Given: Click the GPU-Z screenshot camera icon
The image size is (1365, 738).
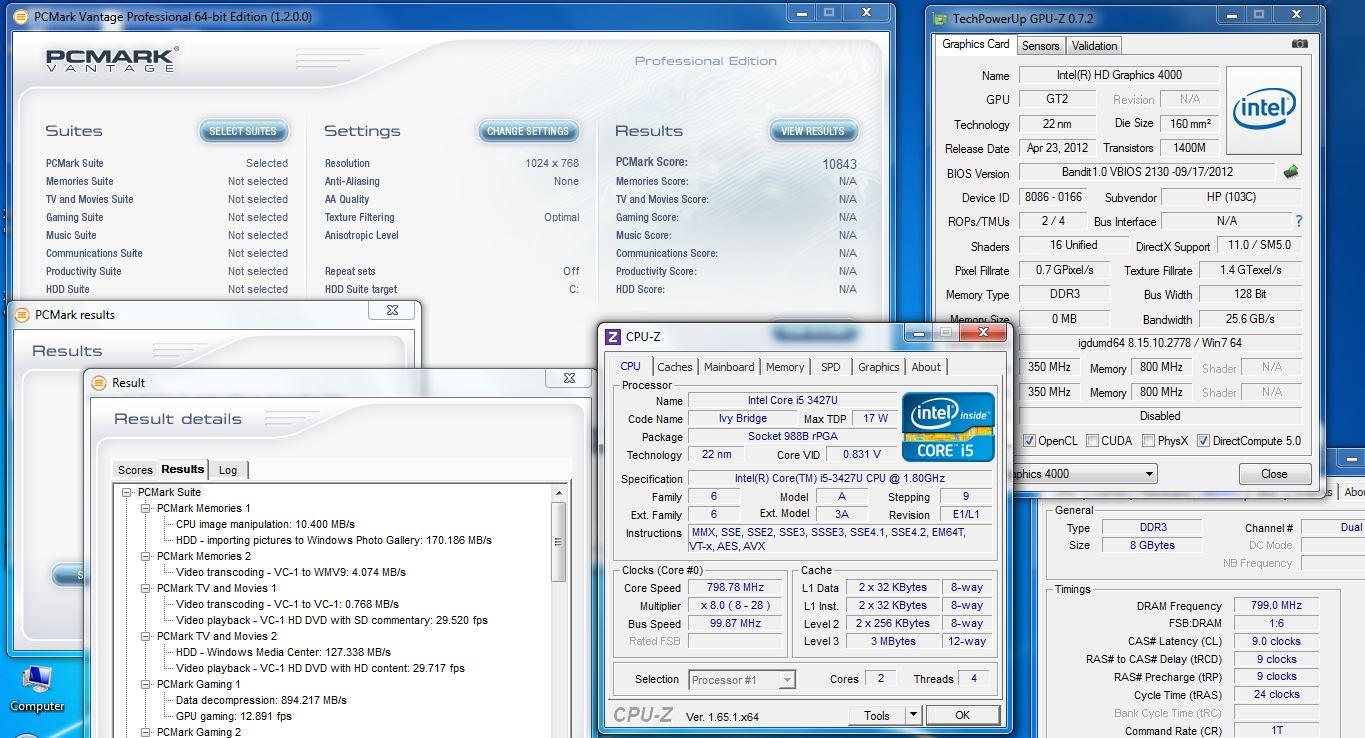Looking at the screenshot, I should coord(1299,45).
